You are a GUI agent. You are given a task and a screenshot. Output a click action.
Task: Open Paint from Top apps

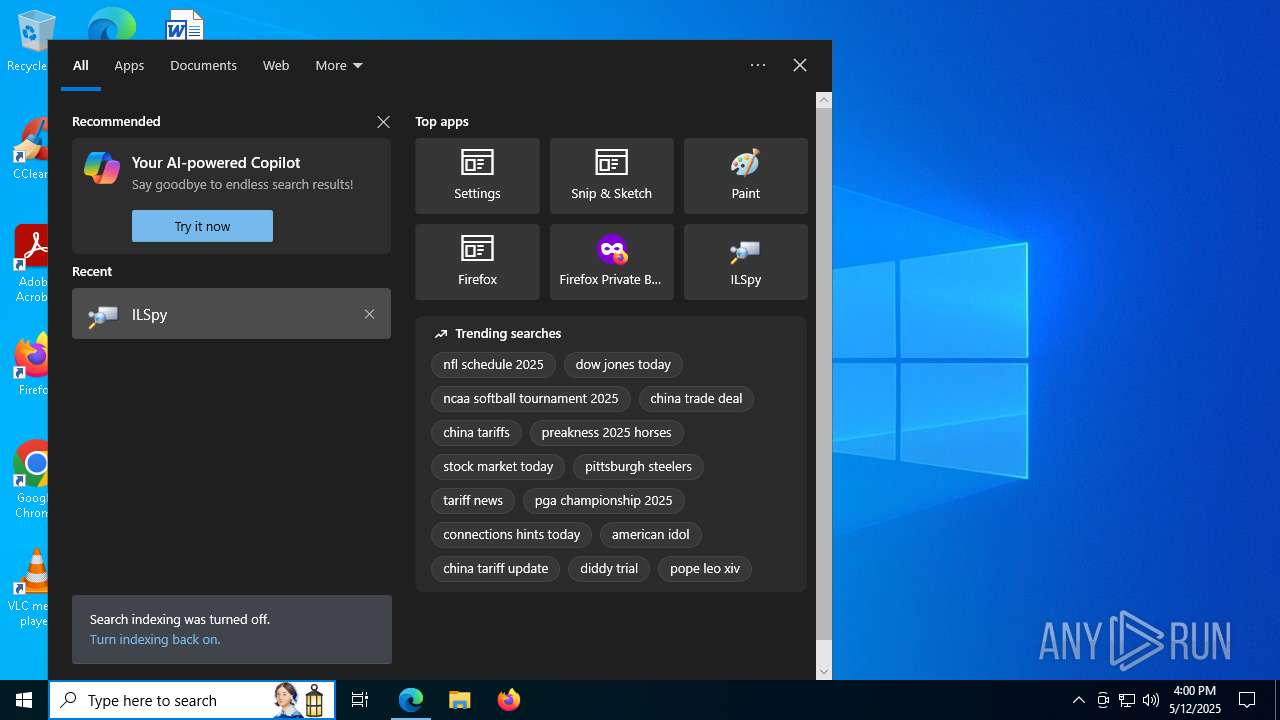[x=745, y=176]
